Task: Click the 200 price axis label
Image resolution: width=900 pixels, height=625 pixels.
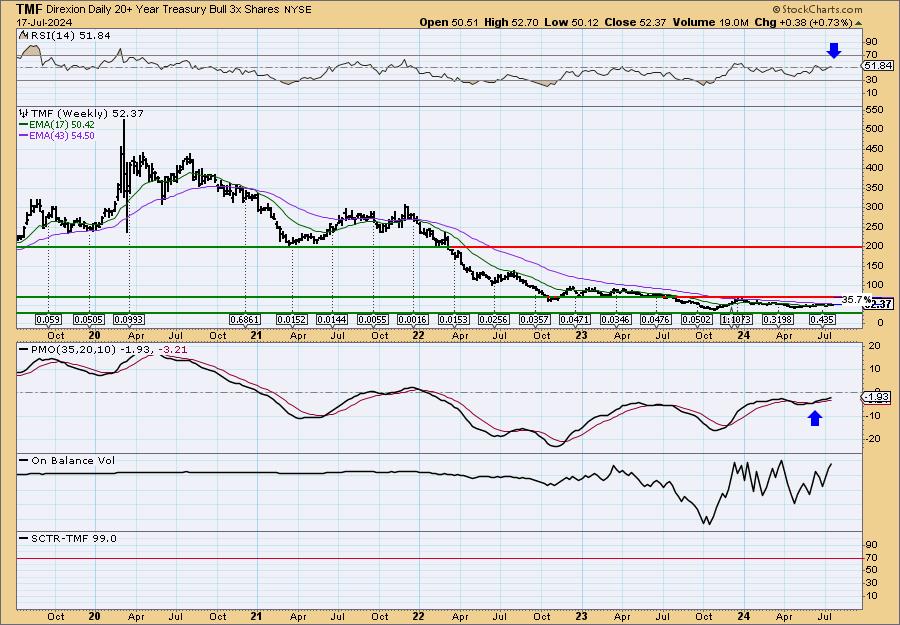Action: point(873,246)
